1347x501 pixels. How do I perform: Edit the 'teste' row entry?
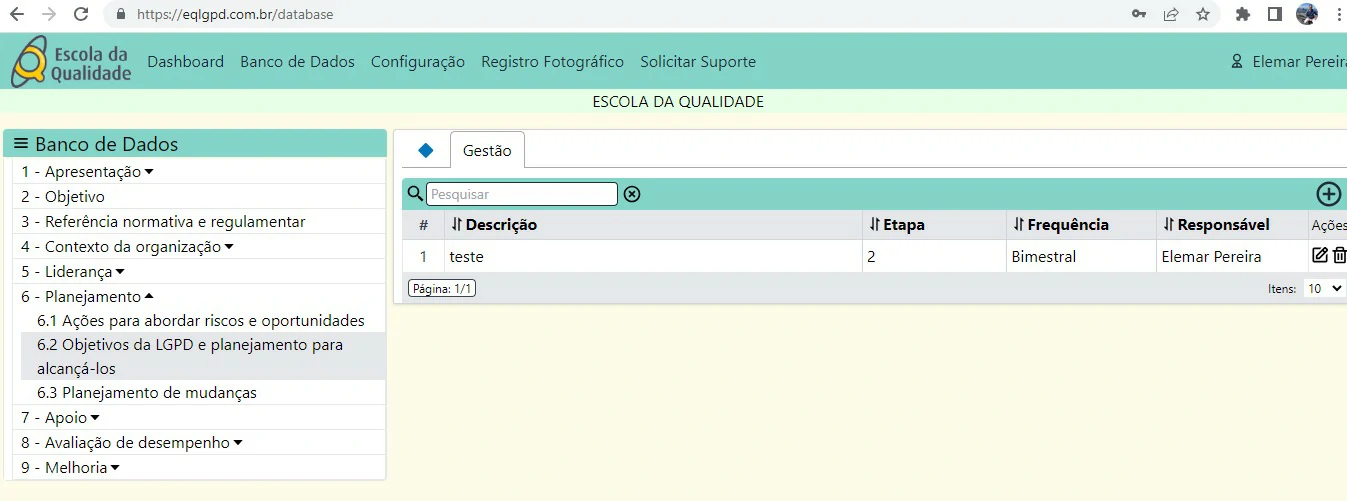(x=1320, y=256)
